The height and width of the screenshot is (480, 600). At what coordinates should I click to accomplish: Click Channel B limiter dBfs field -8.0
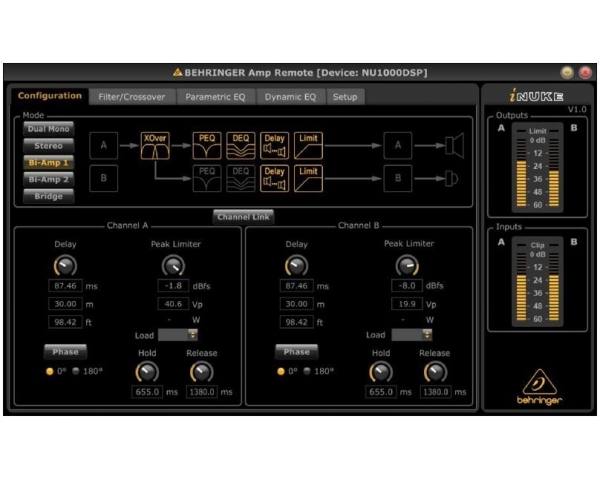[407, 286]
